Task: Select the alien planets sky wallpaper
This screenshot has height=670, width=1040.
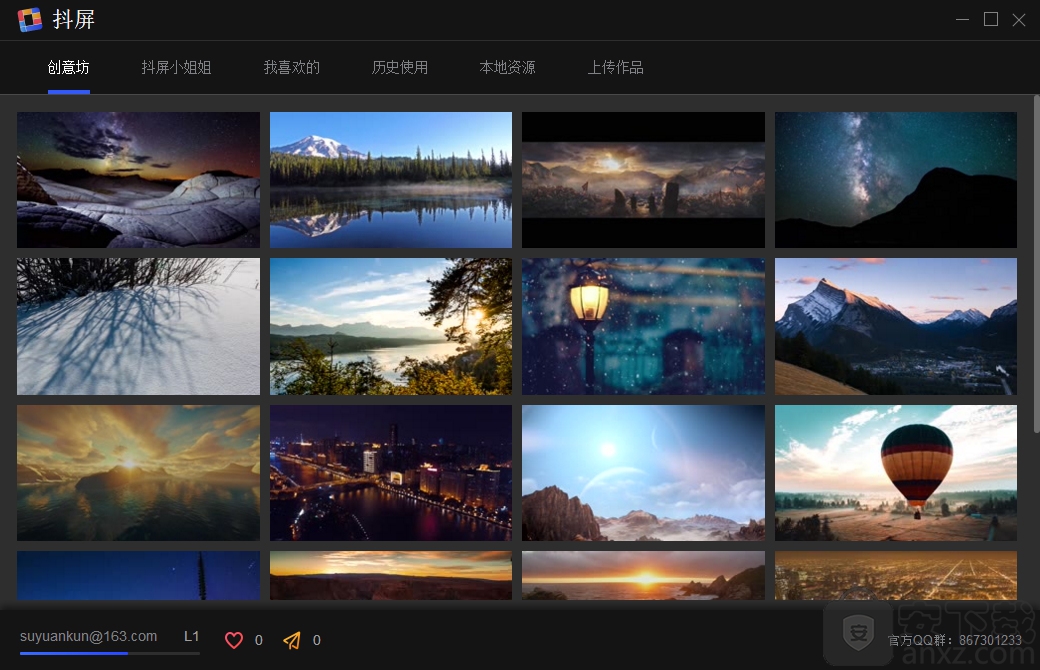Action: 643,473
